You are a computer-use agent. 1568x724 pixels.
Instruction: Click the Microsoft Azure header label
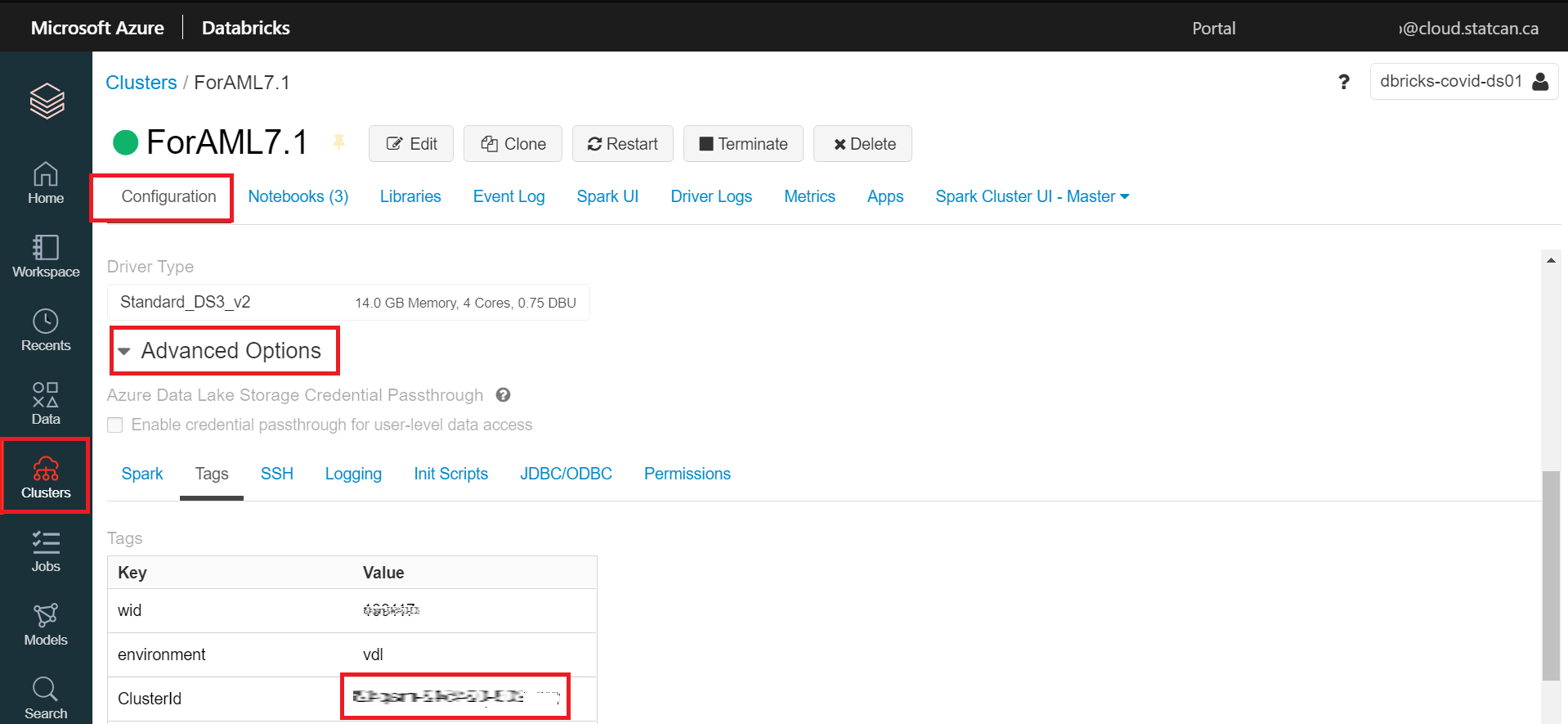click(97, 28)
